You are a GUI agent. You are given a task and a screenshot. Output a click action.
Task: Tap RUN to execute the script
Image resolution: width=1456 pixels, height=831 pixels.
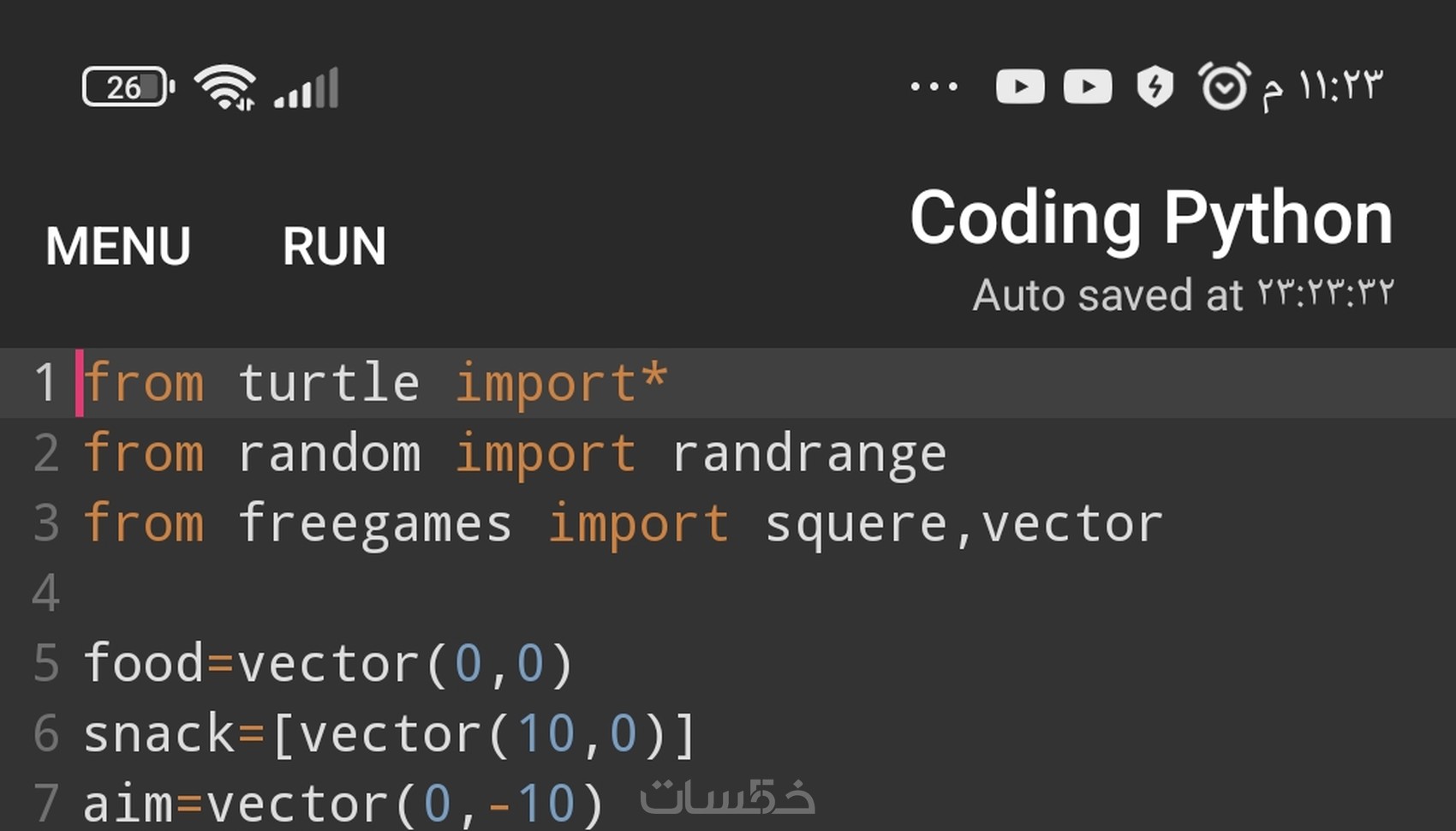tap(334, 247)
